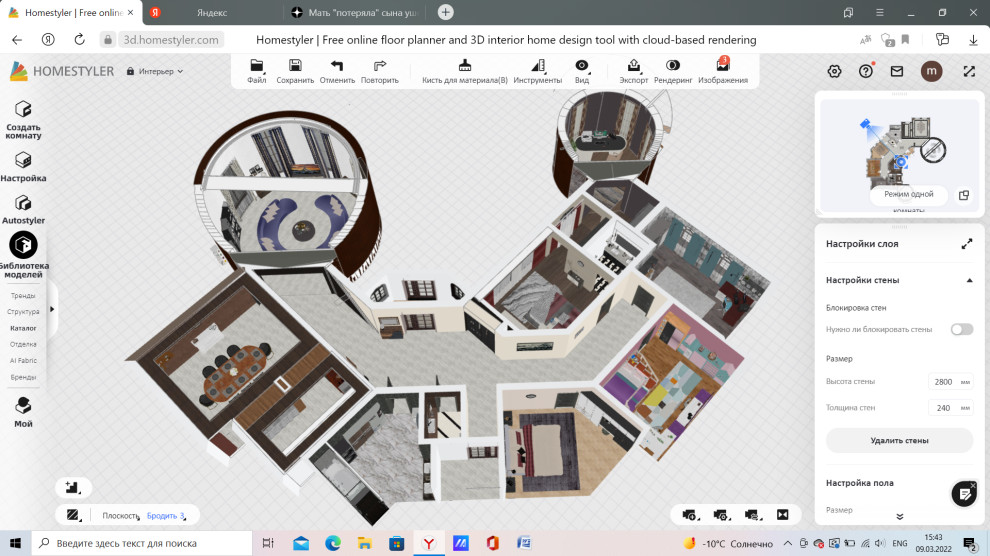Image resolution: width=990 pixels, height=556 pixels.
Task: Open Создать комнату room creator
Action: click(x=23, y=118)
